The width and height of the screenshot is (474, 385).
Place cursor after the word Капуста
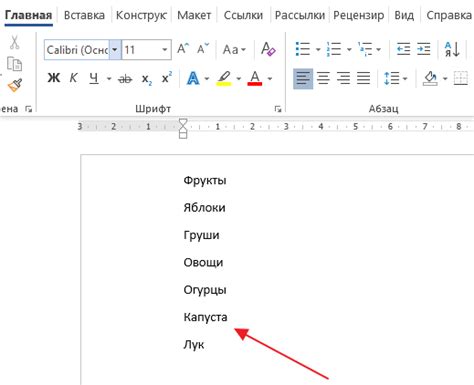point(228,317)
